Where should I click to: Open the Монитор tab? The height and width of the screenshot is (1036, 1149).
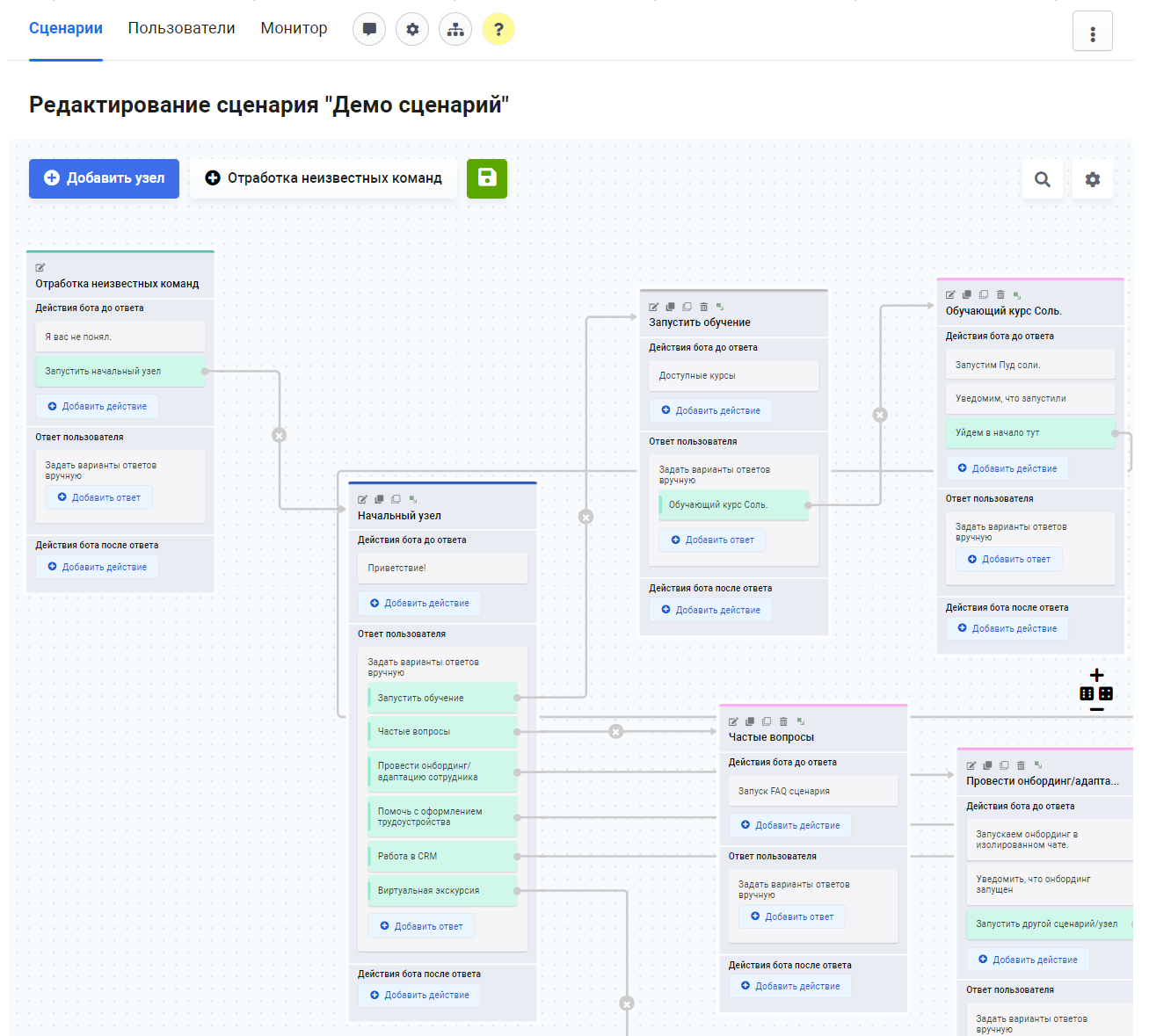(x=294, y=28)
